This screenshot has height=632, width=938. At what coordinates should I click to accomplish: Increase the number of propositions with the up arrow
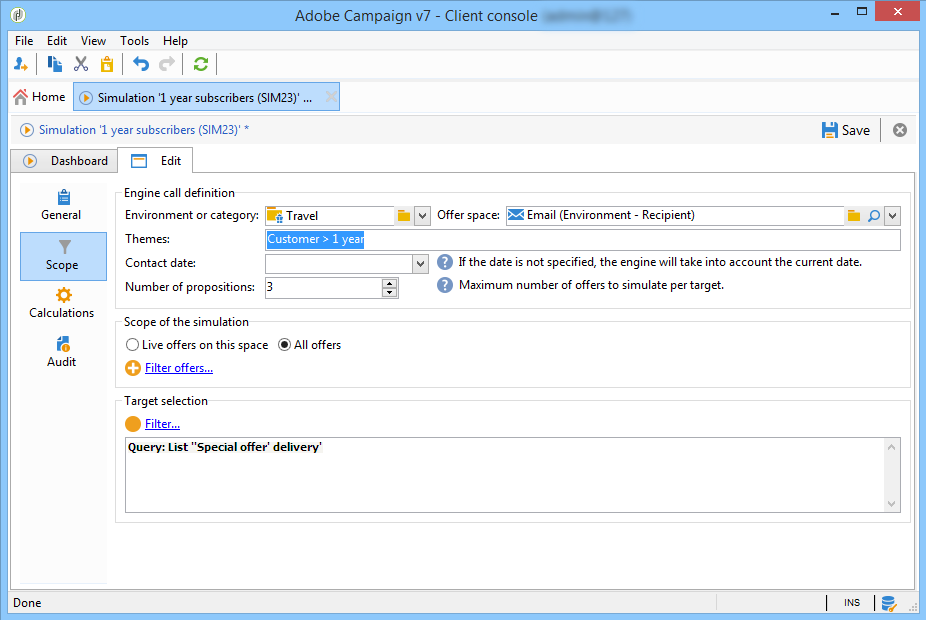click(x=389, y=283)
